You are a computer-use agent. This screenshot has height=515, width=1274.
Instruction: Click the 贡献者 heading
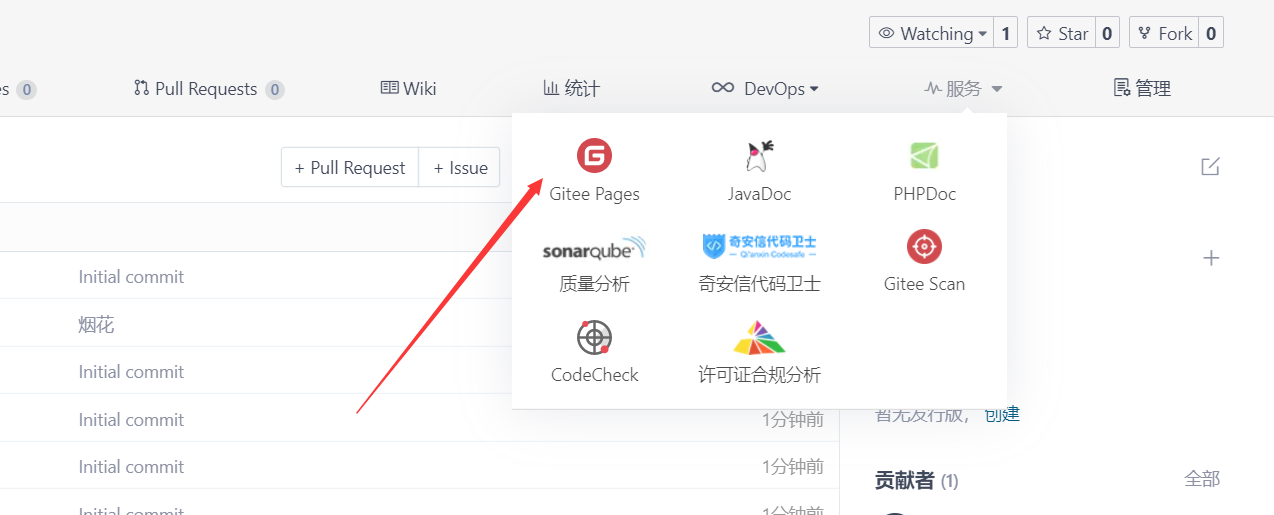(x=904, y=480)
